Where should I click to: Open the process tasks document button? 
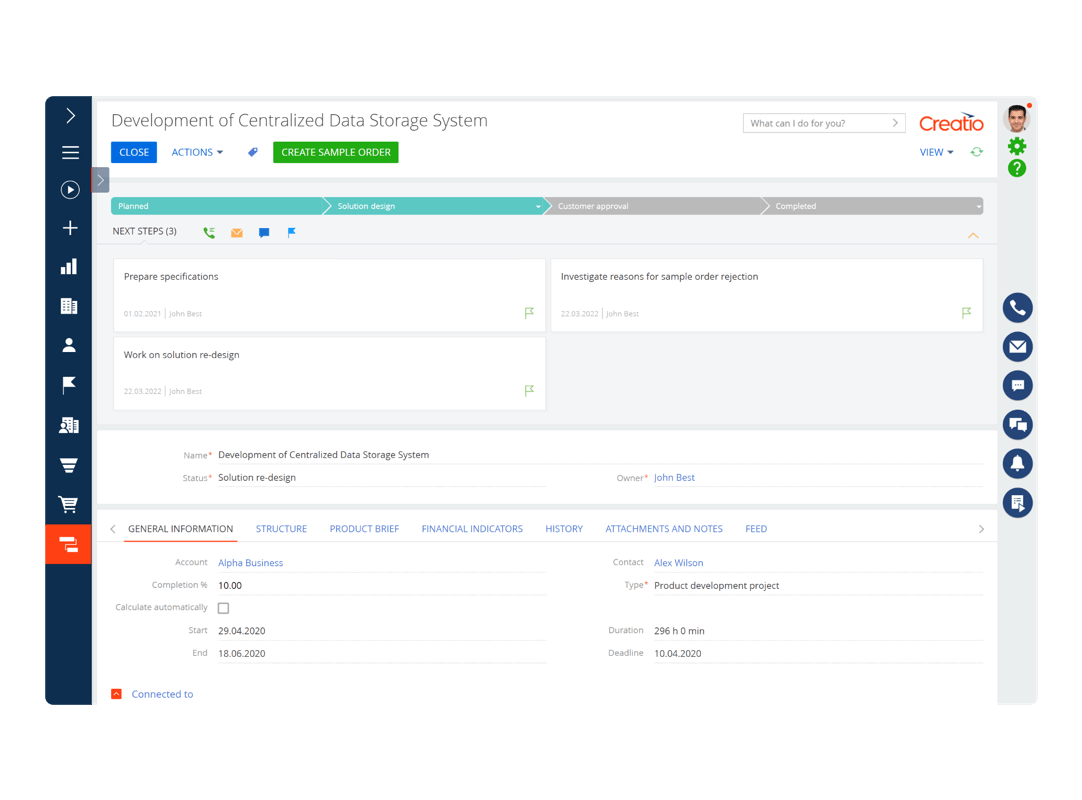tap(1017, 503)
